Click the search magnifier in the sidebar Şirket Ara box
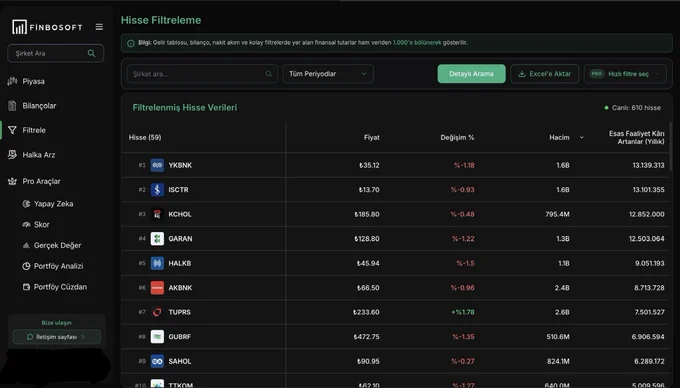 [92, 53]
